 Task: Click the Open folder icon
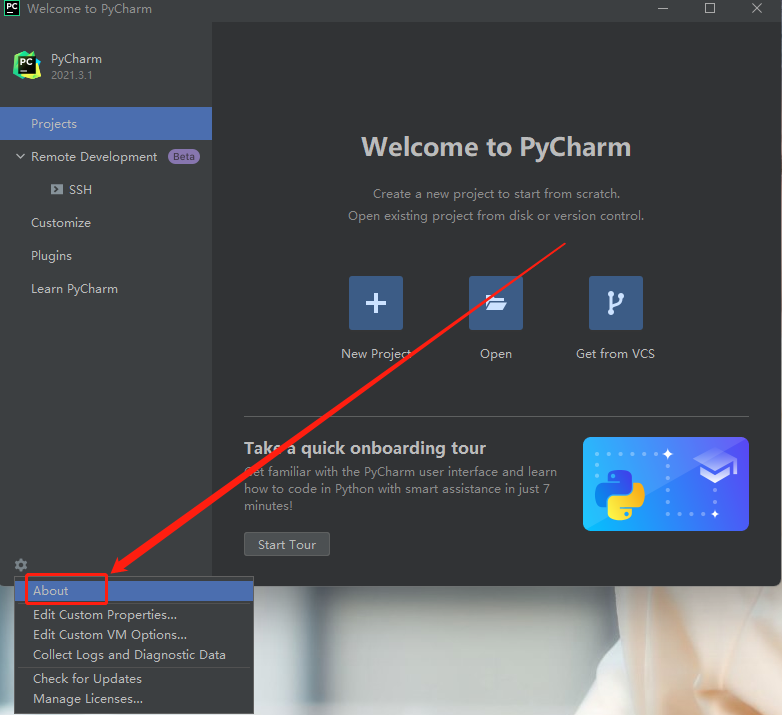496,303
